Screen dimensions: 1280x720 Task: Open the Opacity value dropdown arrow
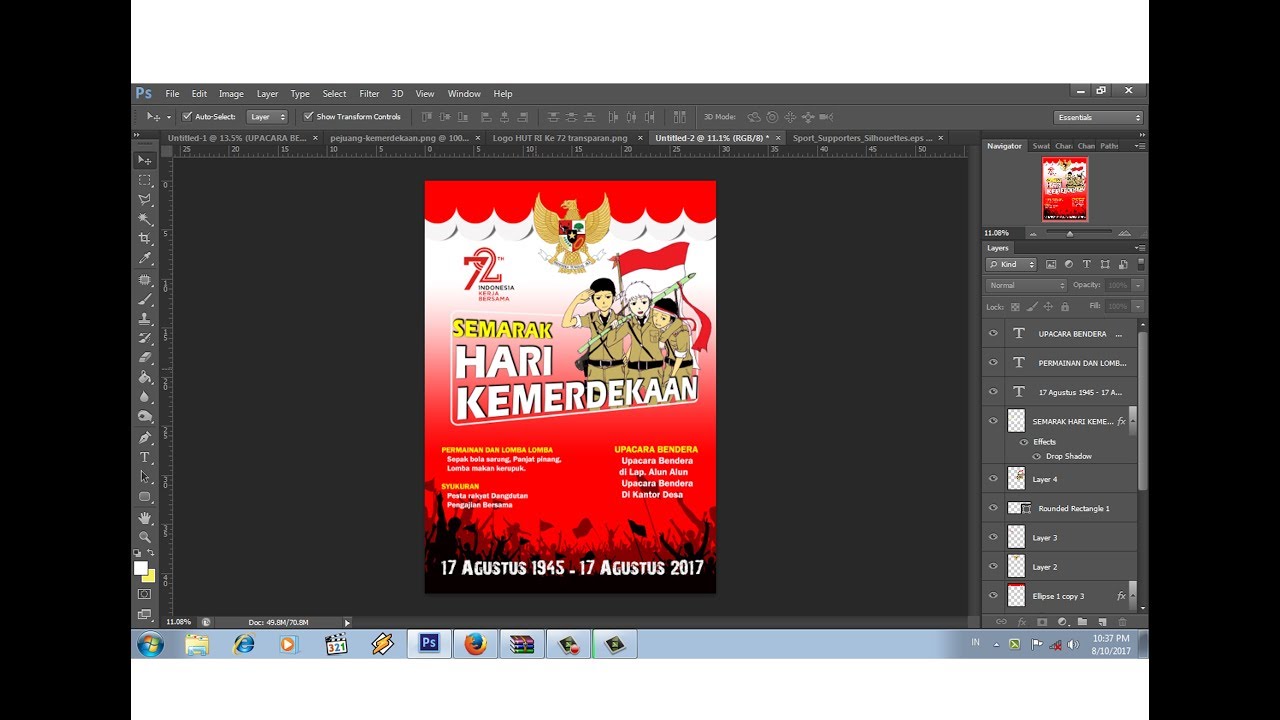point(1138,285)
